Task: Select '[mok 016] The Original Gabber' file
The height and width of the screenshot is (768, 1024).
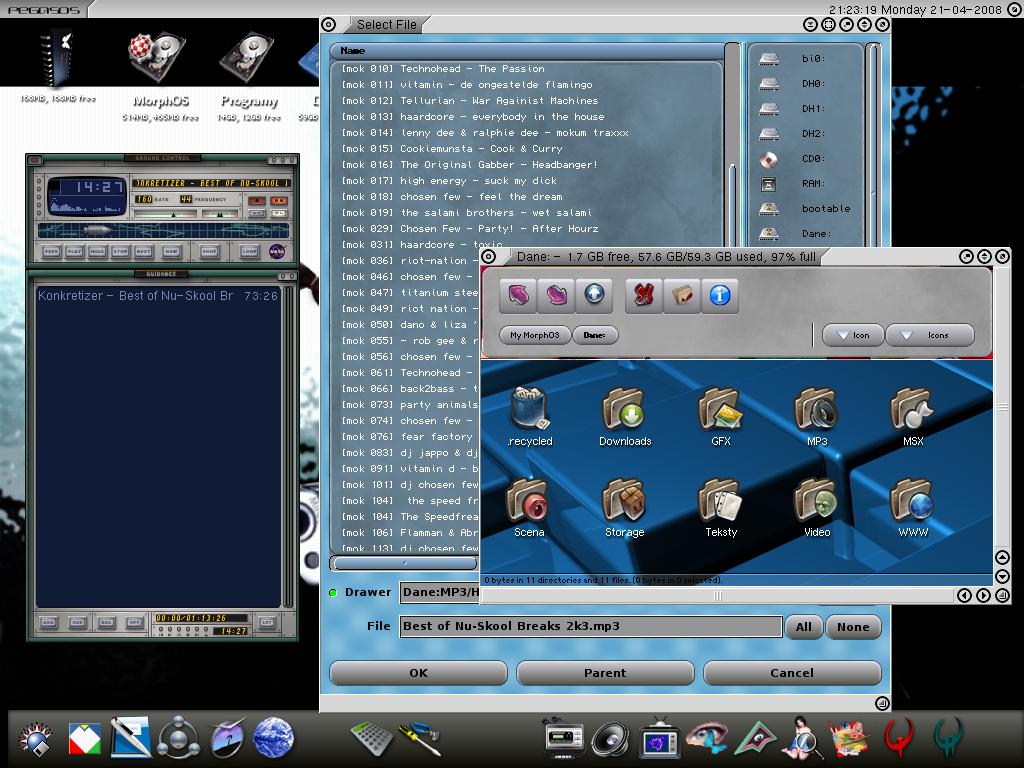Action: coord(469,165)
